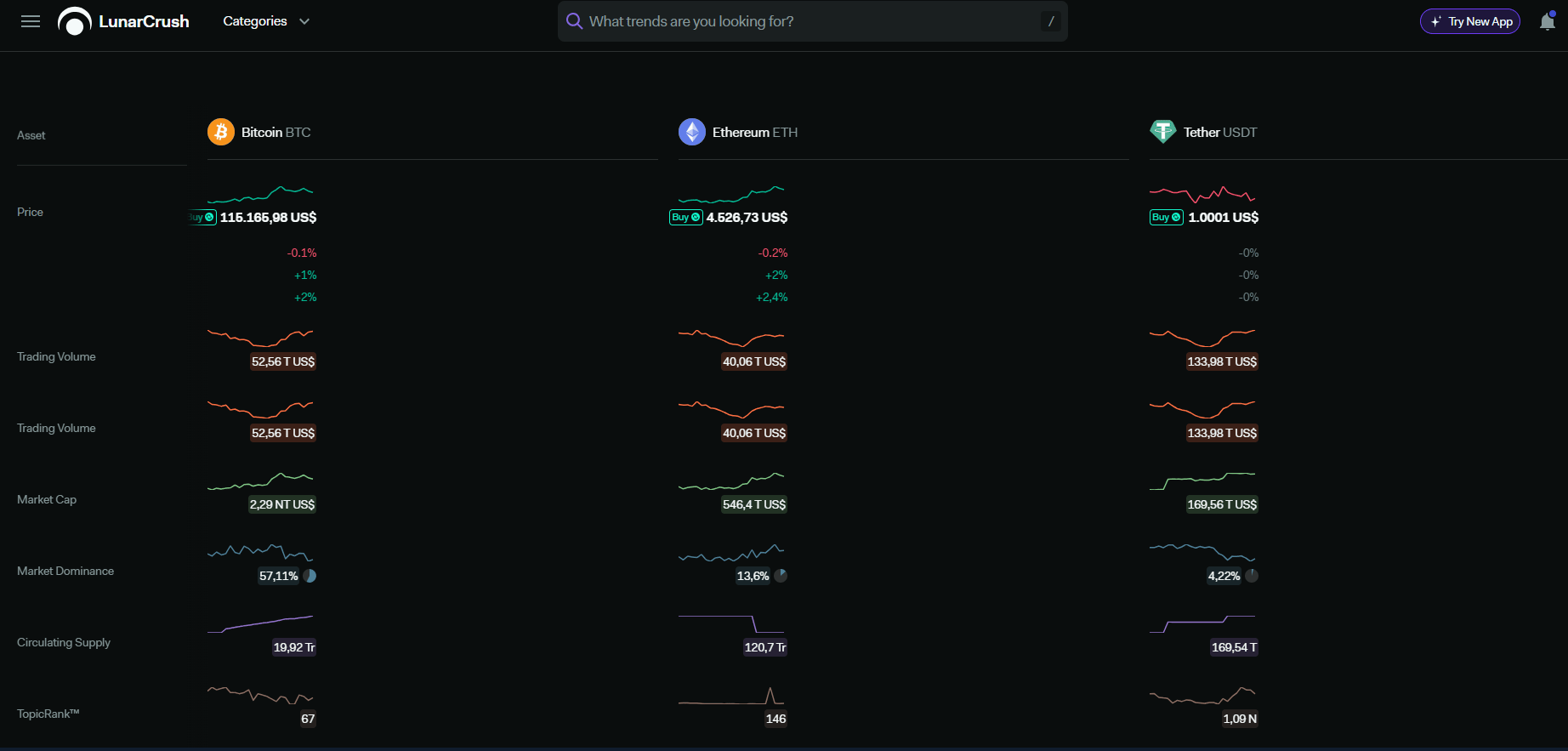Click Ethereum's TopicRank value 146

[775, 719]
